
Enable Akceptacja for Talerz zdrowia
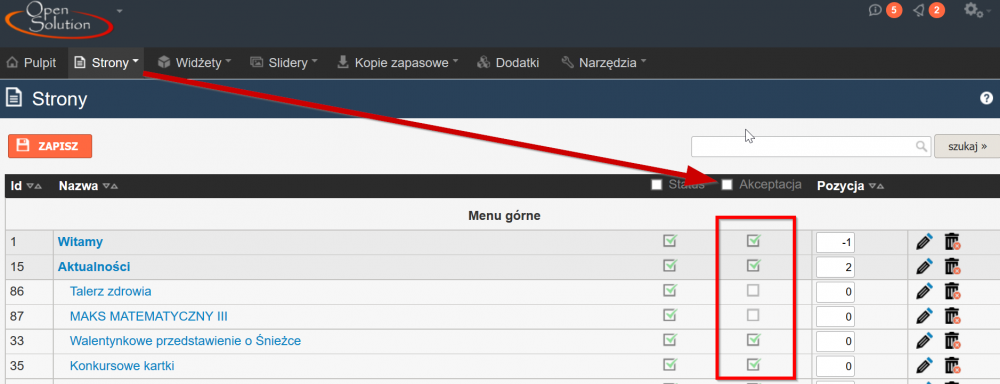753,290
